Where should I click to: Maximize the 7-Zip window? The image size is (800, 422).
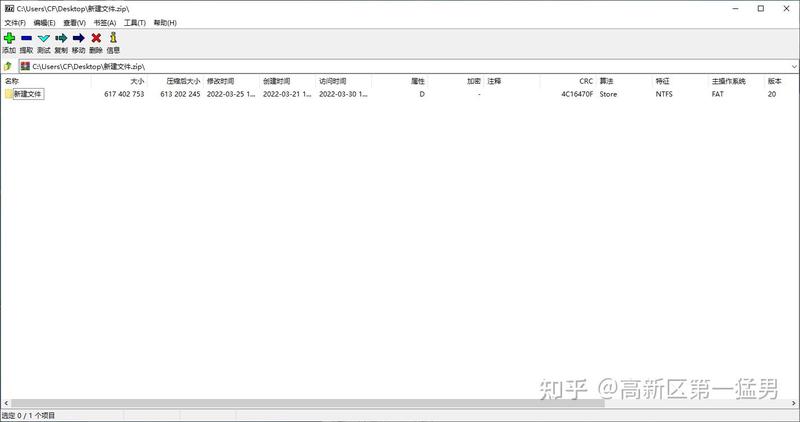coord(761,9)
